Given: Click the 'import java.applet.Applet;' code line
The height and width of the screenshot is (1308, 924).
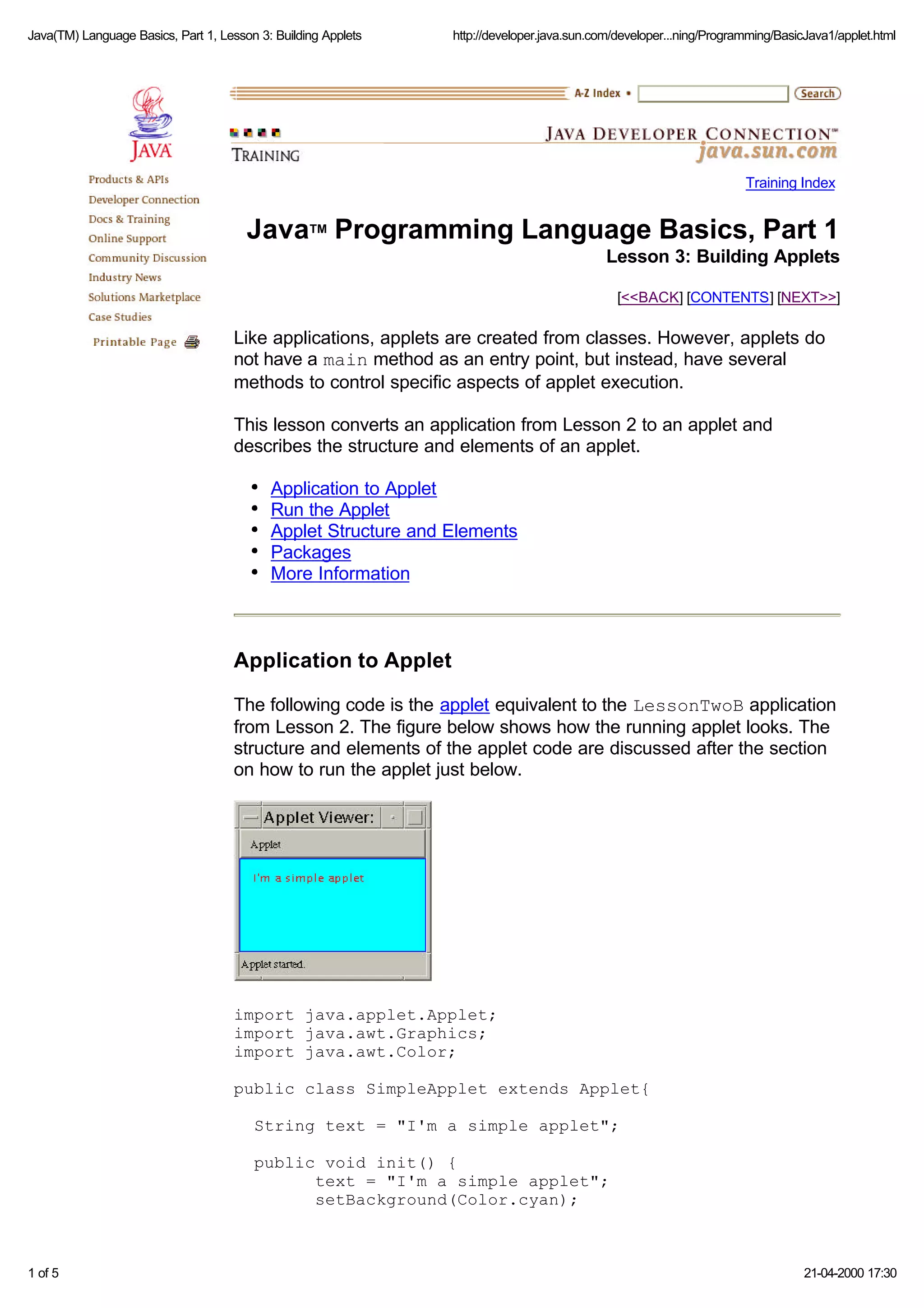Looking at the screenshot, I should (365, 1015).
